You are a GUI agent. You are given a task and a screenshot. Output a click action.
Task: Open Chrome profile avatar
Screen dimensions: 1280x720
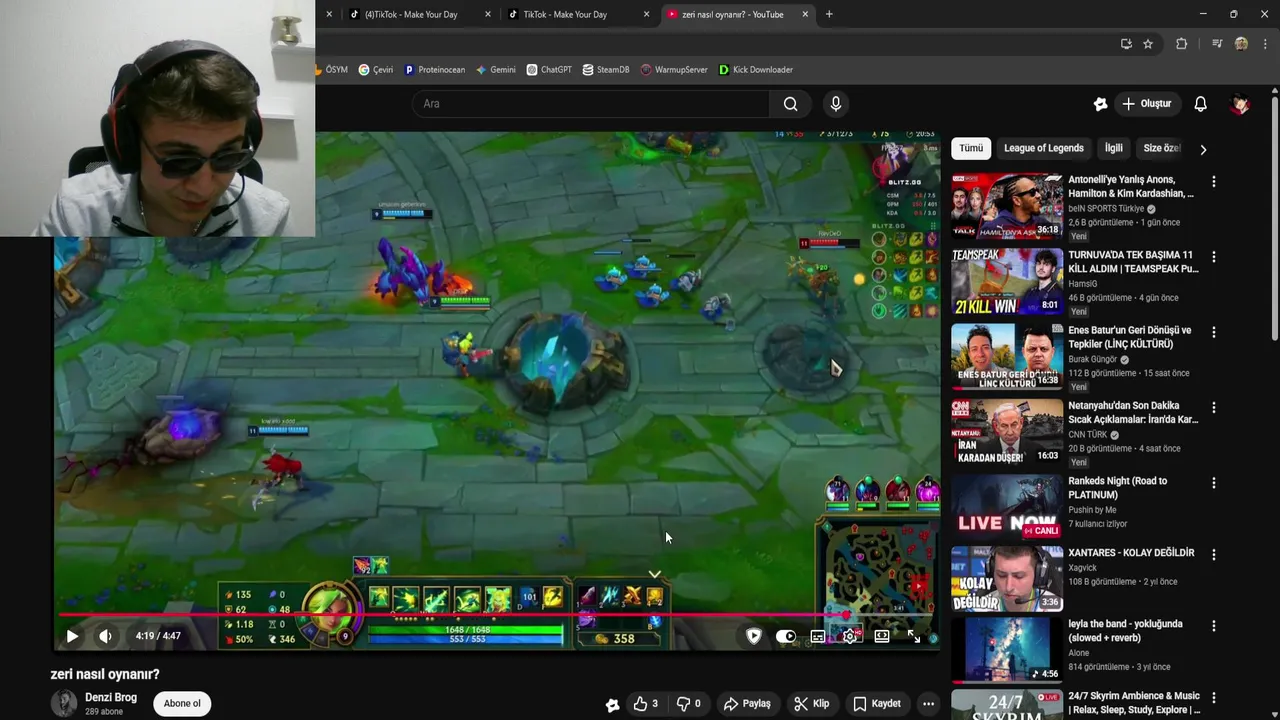pos(1241,44)
